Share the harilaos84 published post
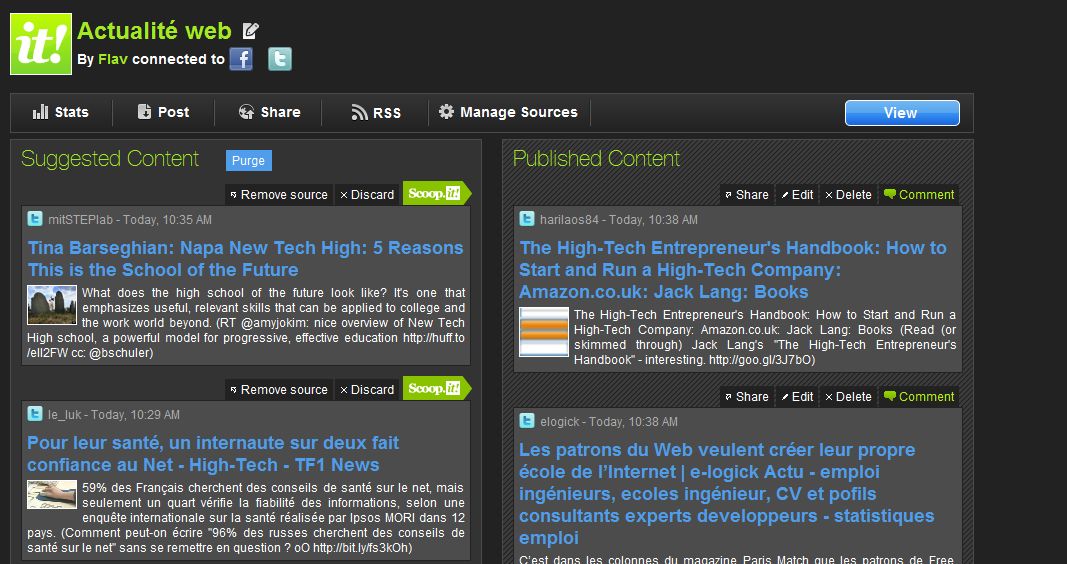Image resolution: width=1067 pixels, height=564 pixels. pos(747,195)
